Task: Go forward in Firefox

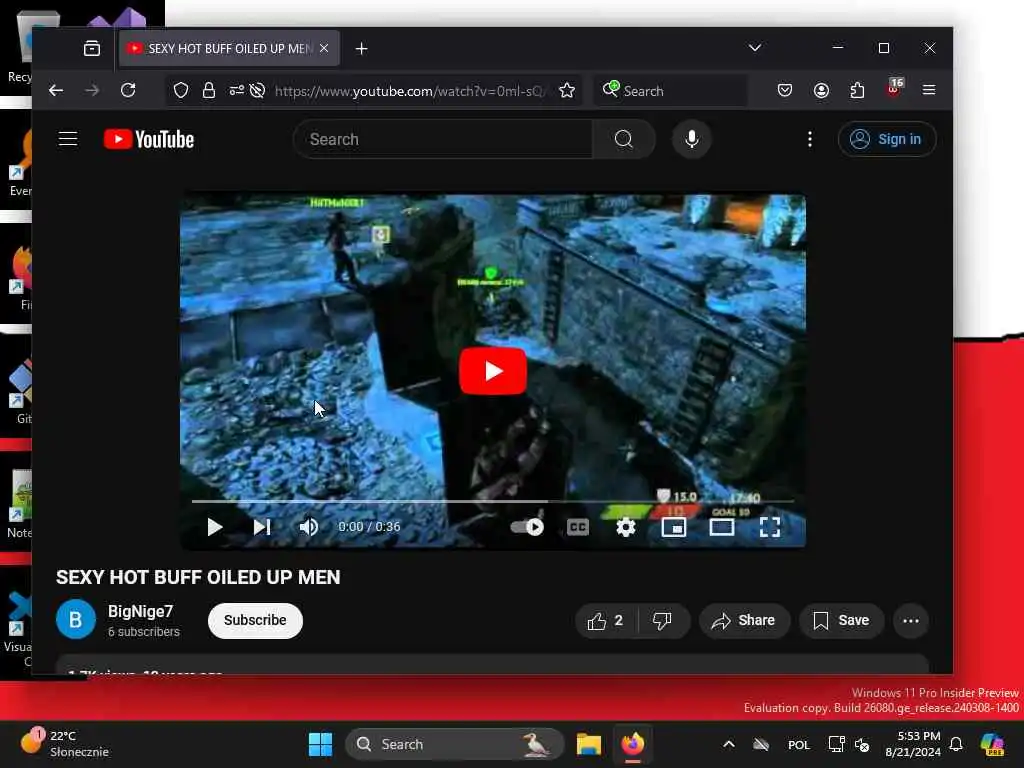Action: coord(92,90)
